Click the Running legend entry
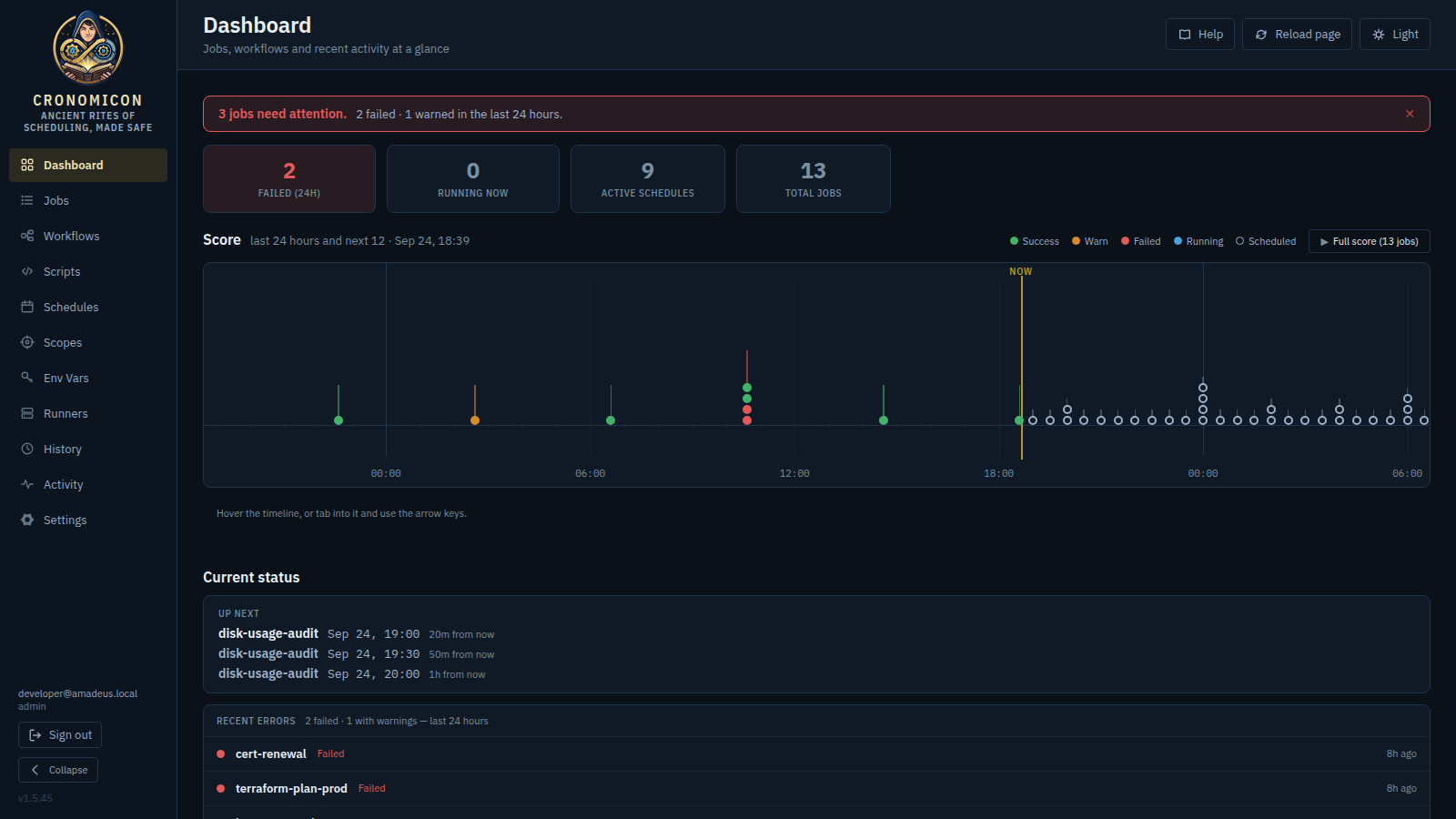The image size is (1456, 819). pos(1198,241)
